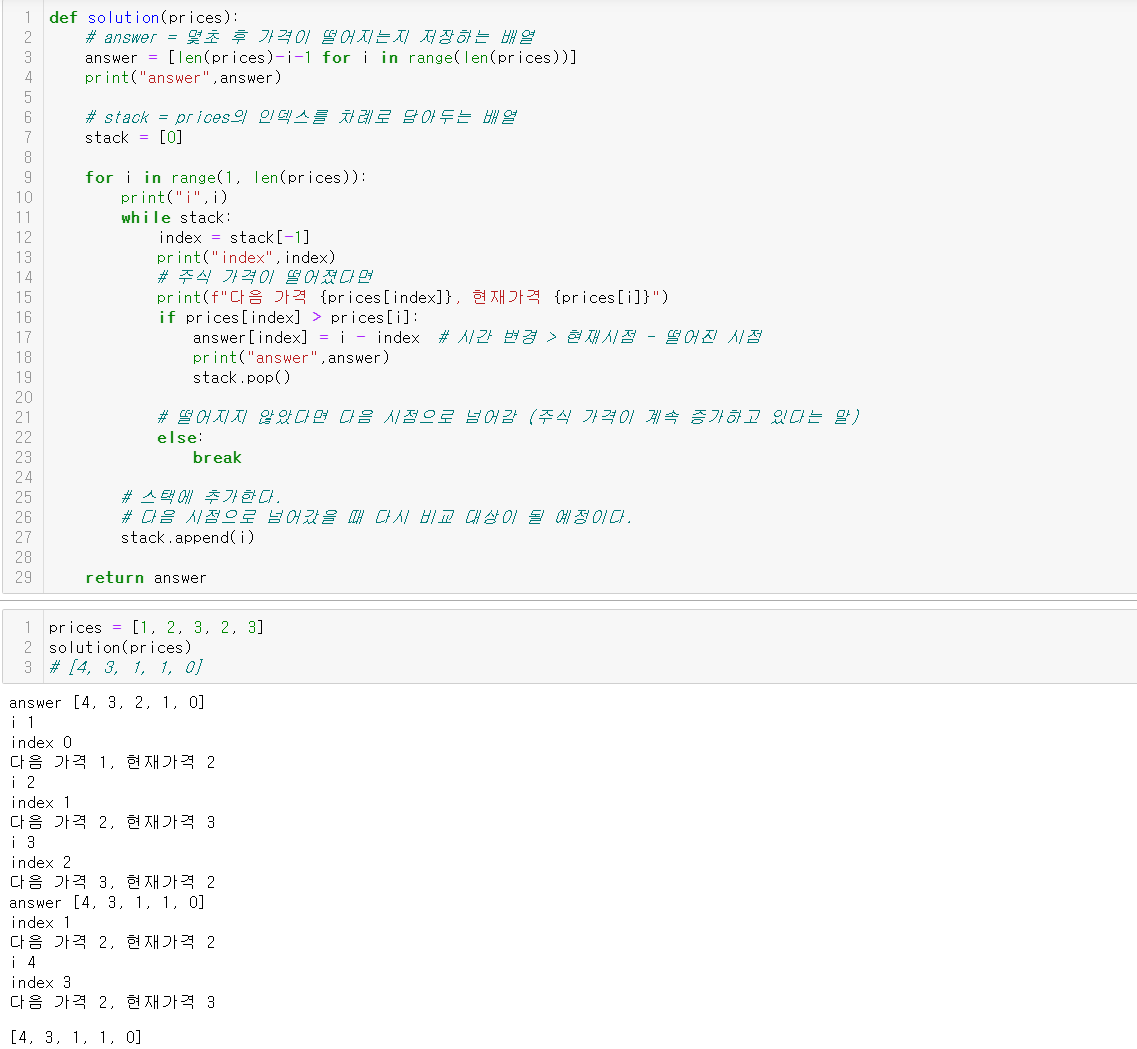Click output line 'index 3'
The width and height of the screenshot is (1137, 1049).
point(41,983)
